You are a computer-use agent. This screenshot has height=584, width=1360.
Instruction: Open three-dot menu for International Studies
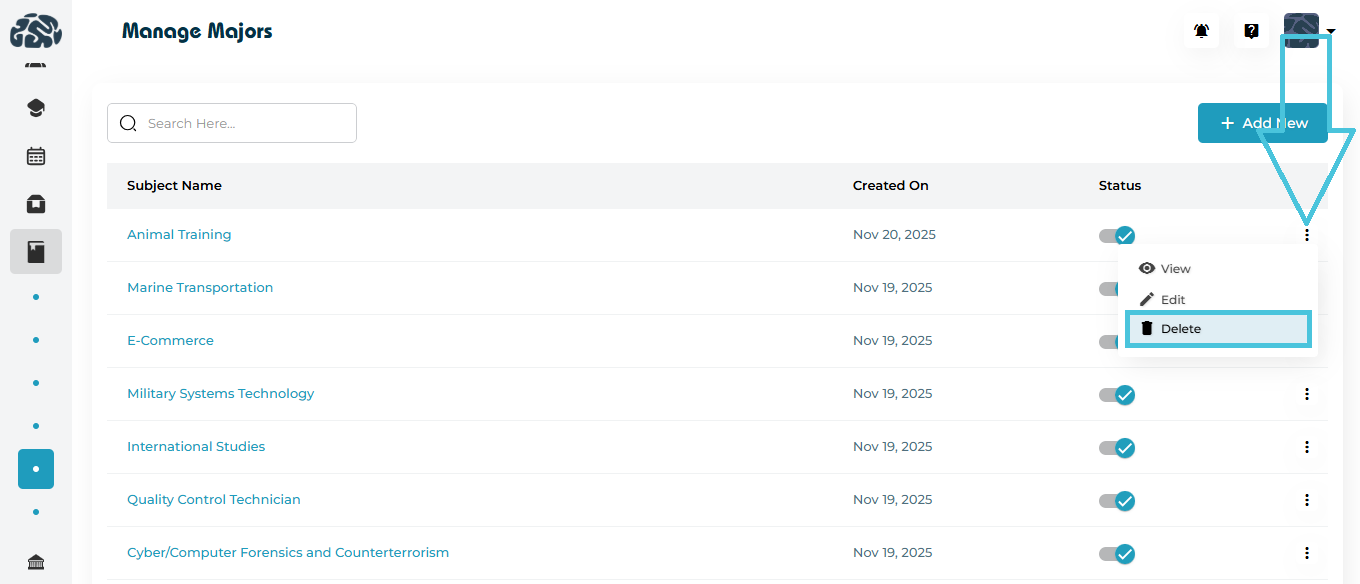pyautogui.click(x=1306, y=447)
